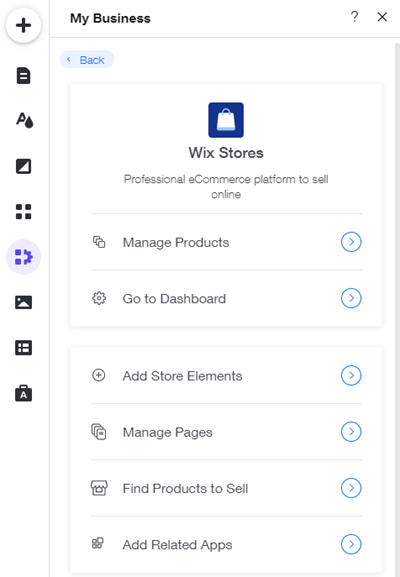This screenshot has height=577, width=400.
Task: Open the Media image sidebar icon
Action: coord(24,302)
